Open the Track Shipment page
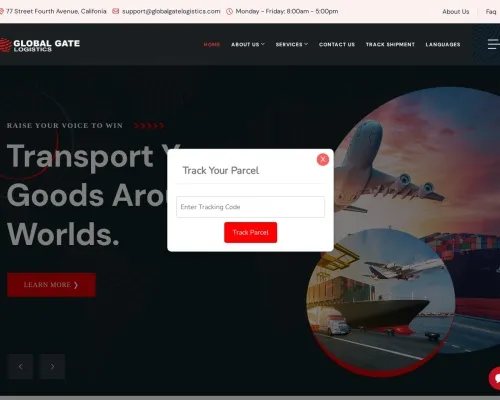This screenshot has height=400, width=500. [390, 44]
